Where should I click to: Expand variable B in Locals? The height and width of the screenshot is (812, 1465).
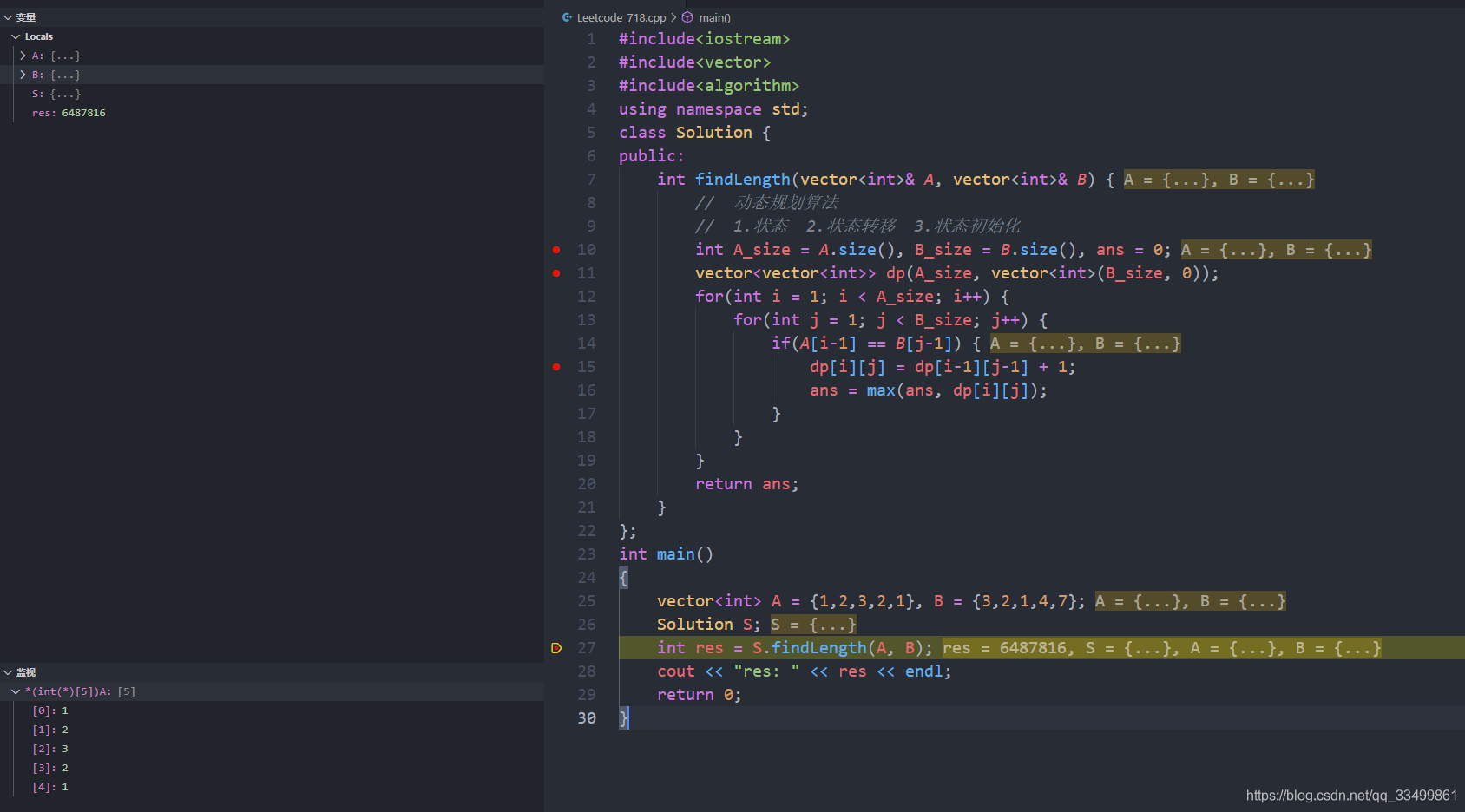pos(23,74)
